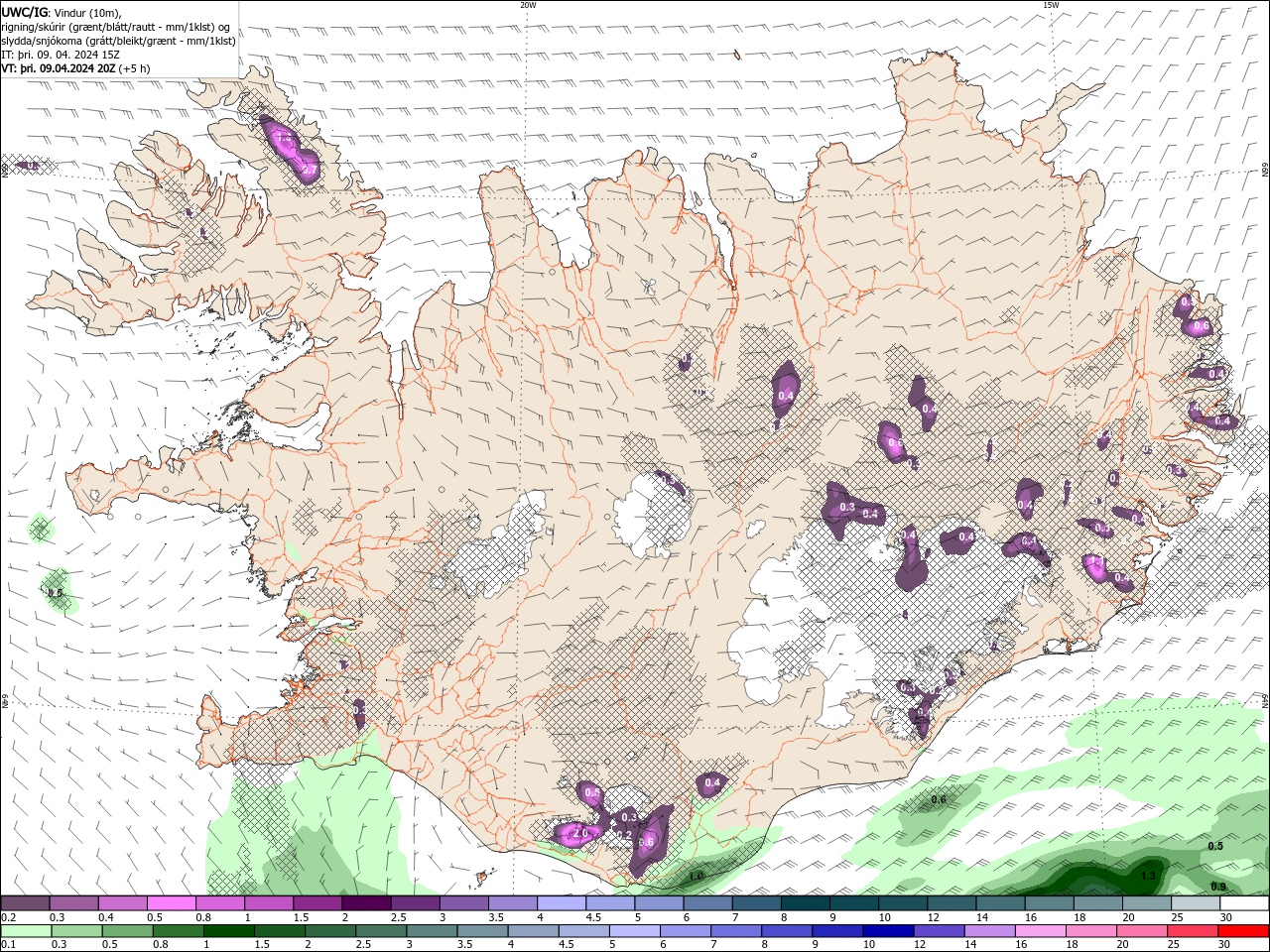Click the black 0.6 value on offshore rain
1270x952 pixels.
tap(939, 799)
